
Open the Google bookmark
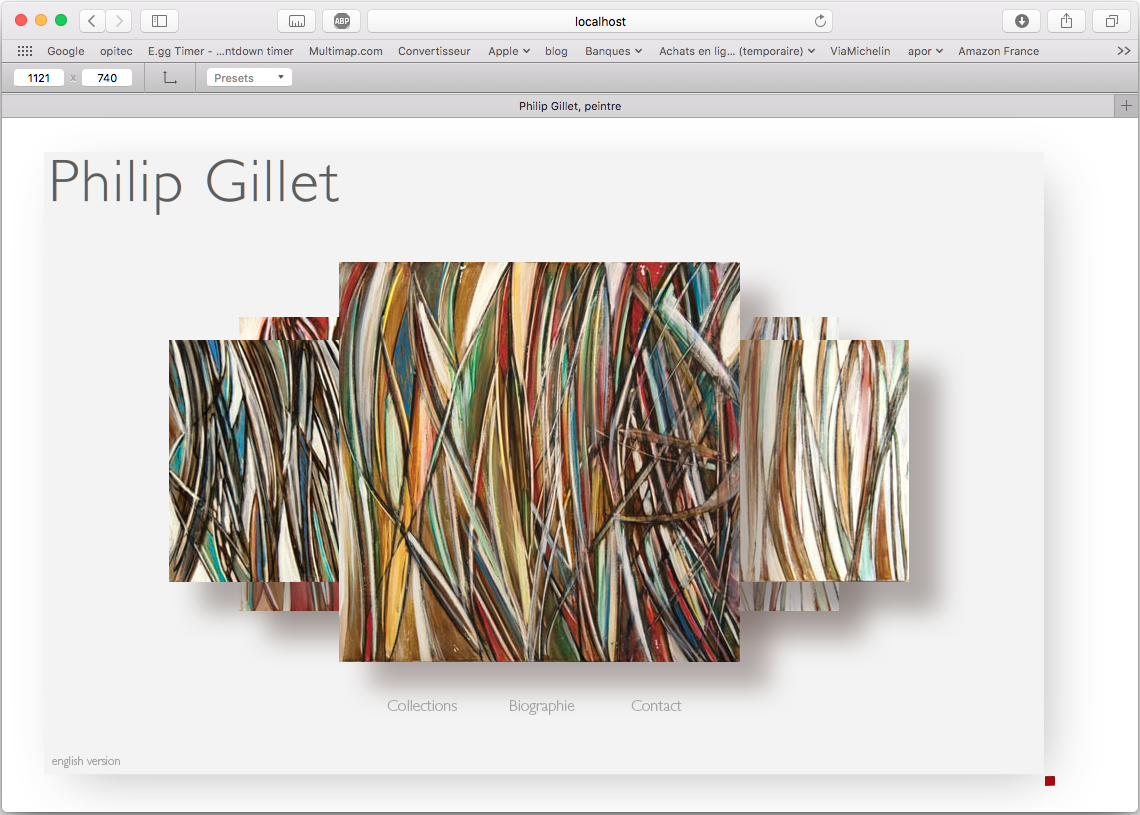[65, 51]
